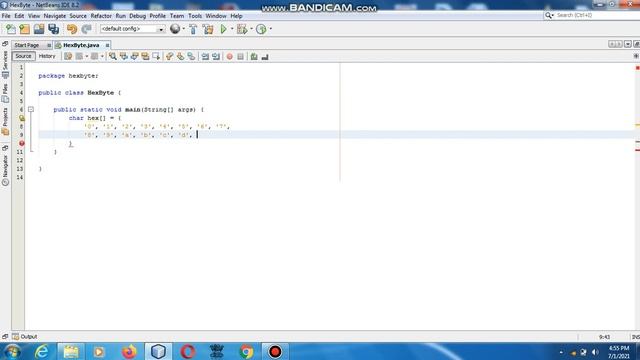This screenshot has width=640, height=360.
Task: Open dropdown arrow next to Run Project
Action: pyautogui.click(x=232, y=29)
